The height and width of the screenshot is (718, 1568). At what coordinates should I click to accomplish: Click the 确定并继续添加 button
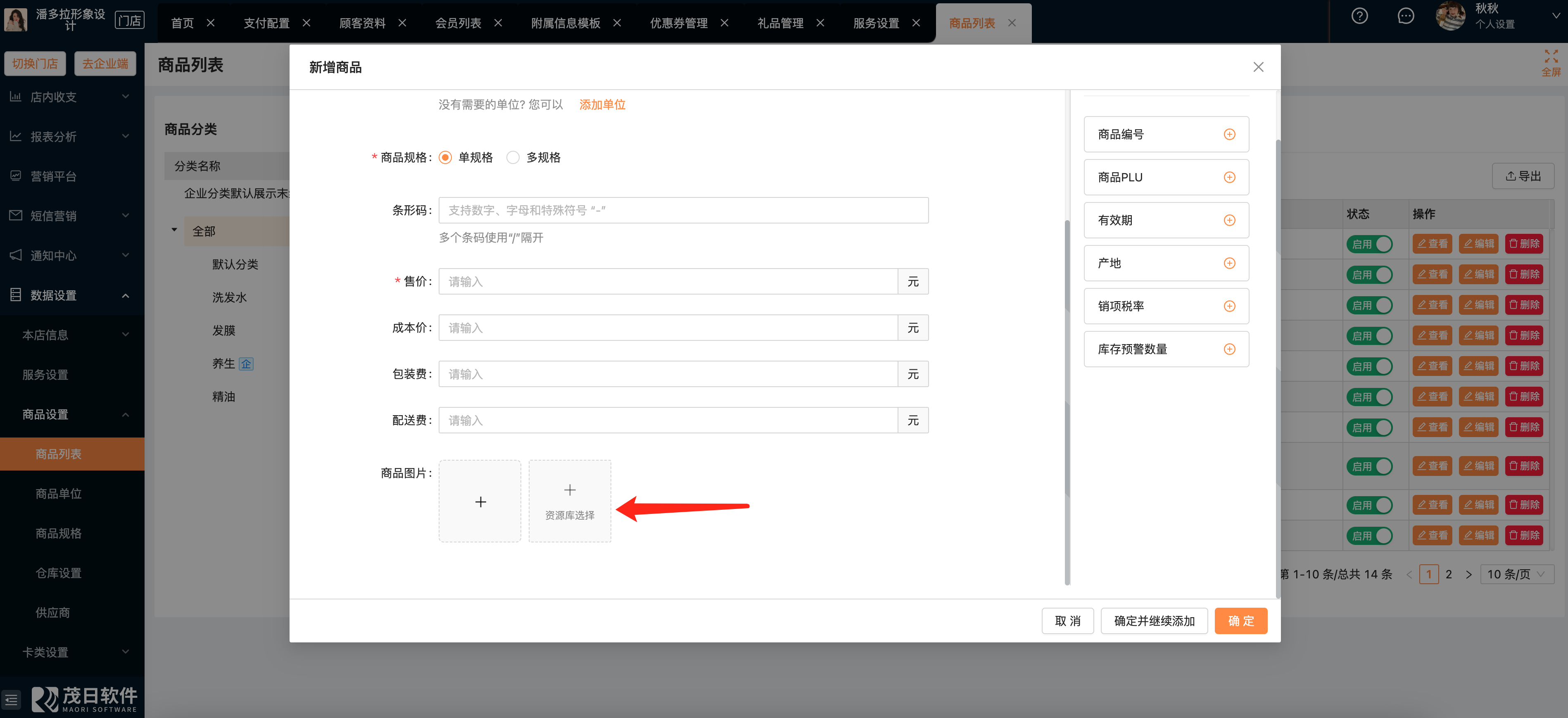click(x=1153, y=621)
